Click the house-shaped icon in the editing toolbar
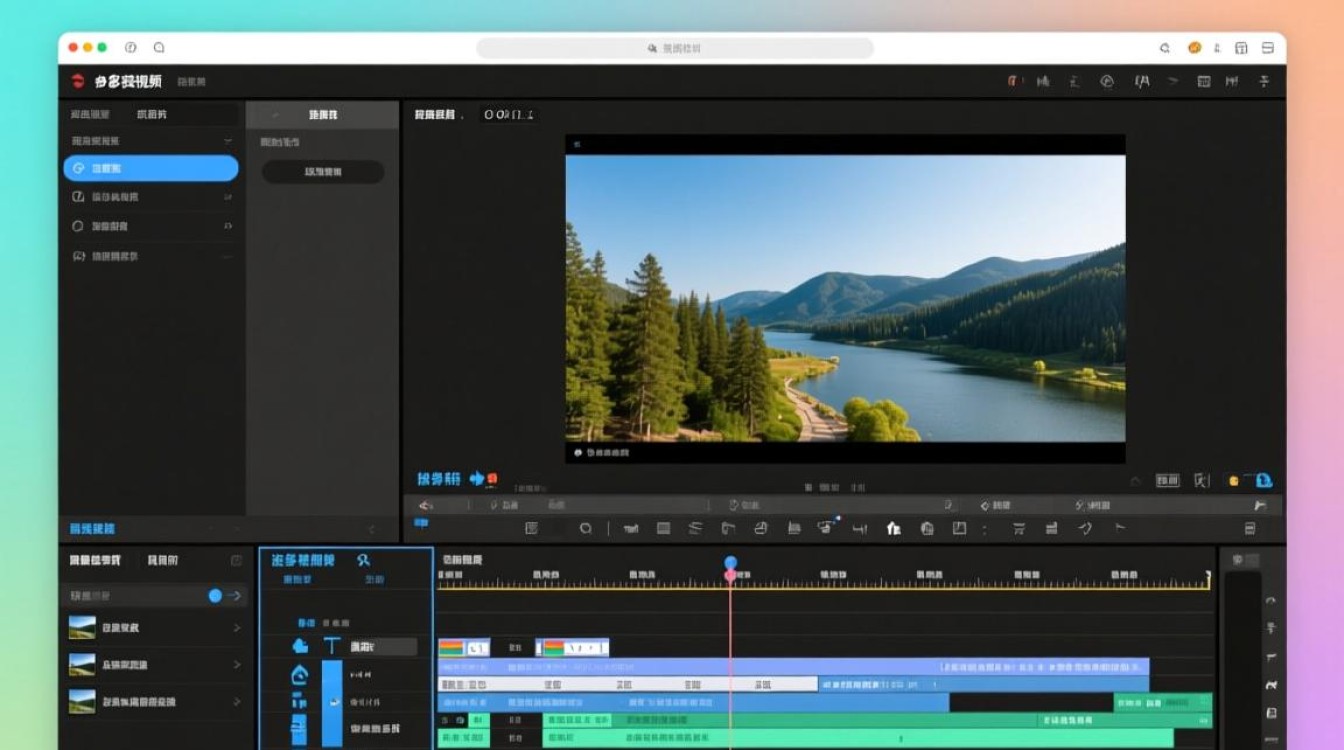 [x=893, y=528]
